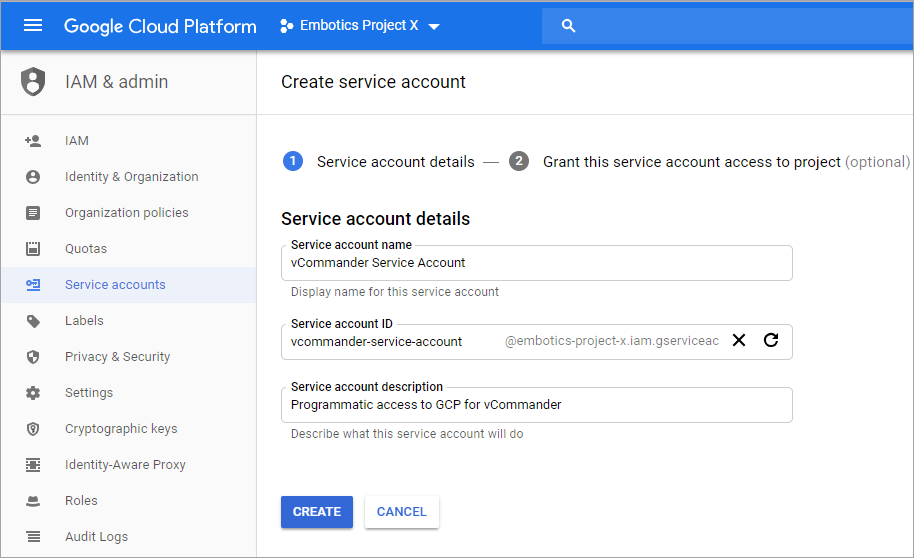Open Identity & Organization
The image size is (914, 558).
(x=132, y=177)
